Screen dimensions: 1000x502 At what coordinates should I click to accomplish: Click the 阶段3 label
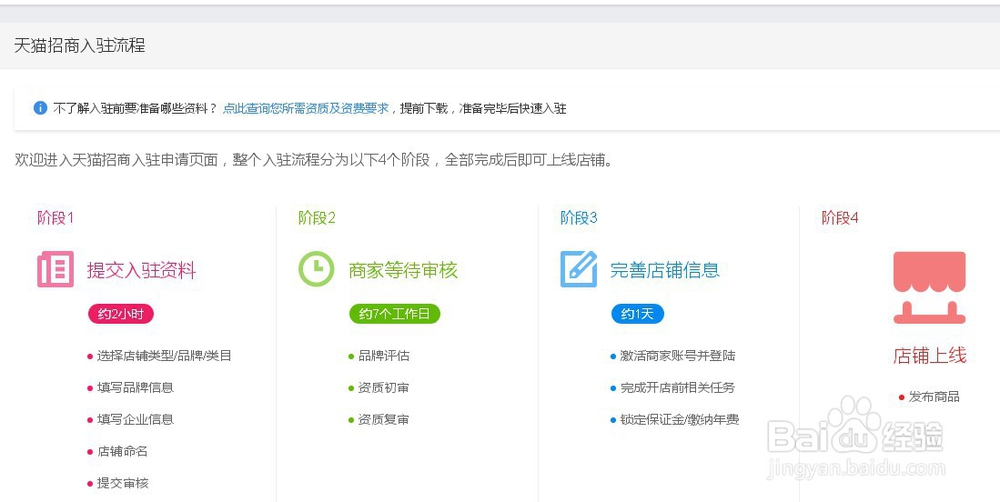tap(579, 218)
